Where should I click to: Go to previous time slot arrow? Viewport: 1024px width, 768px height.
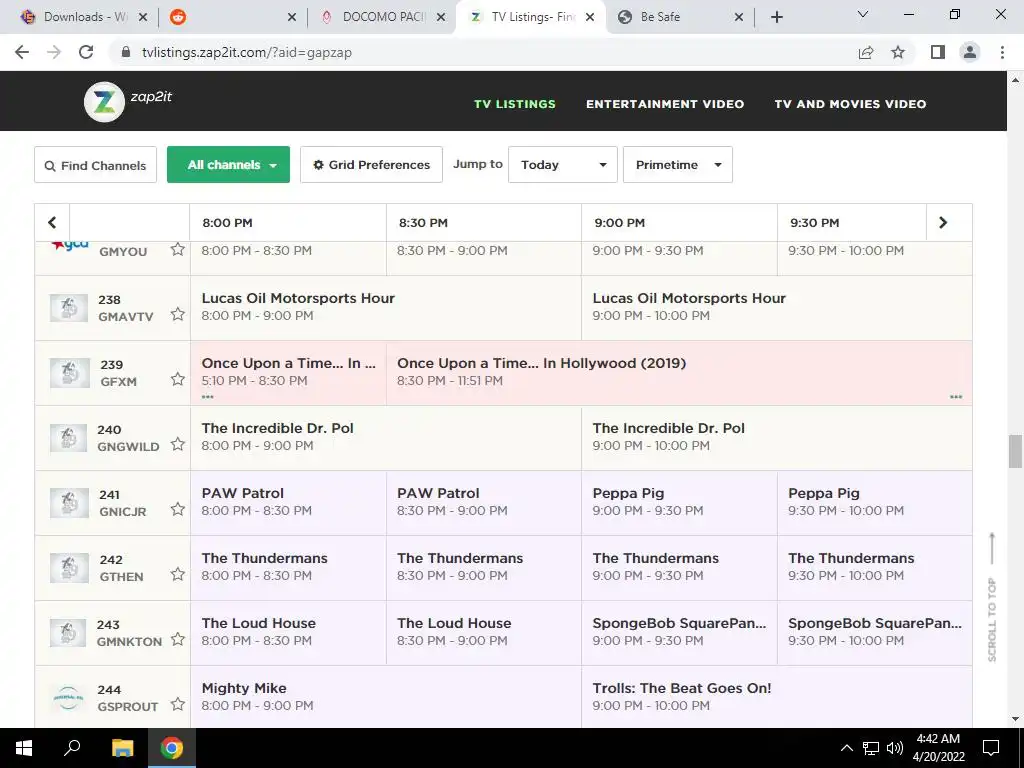(x=52, y=223)
